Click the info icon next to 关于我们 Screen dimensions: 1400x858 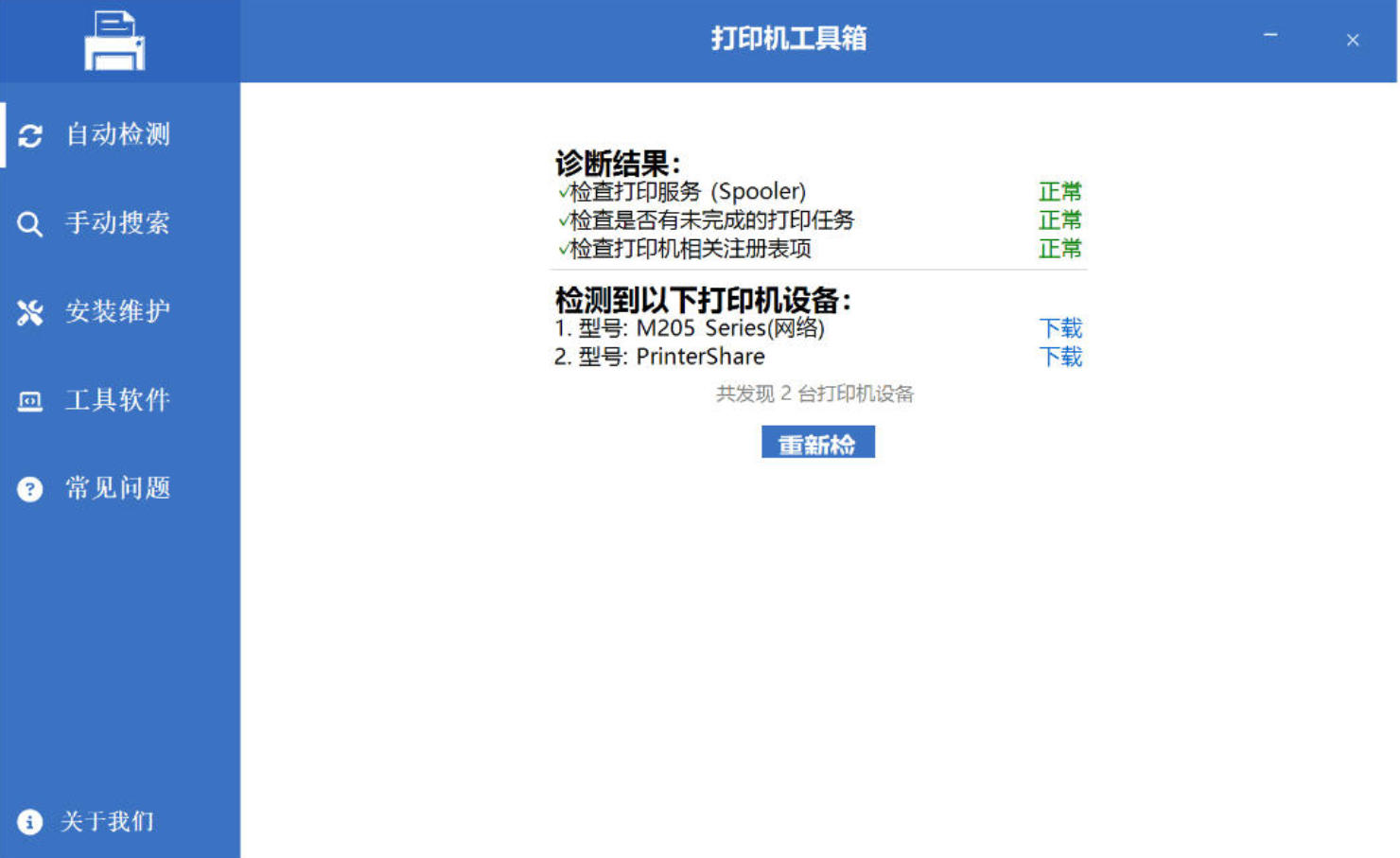pos(29,822)
